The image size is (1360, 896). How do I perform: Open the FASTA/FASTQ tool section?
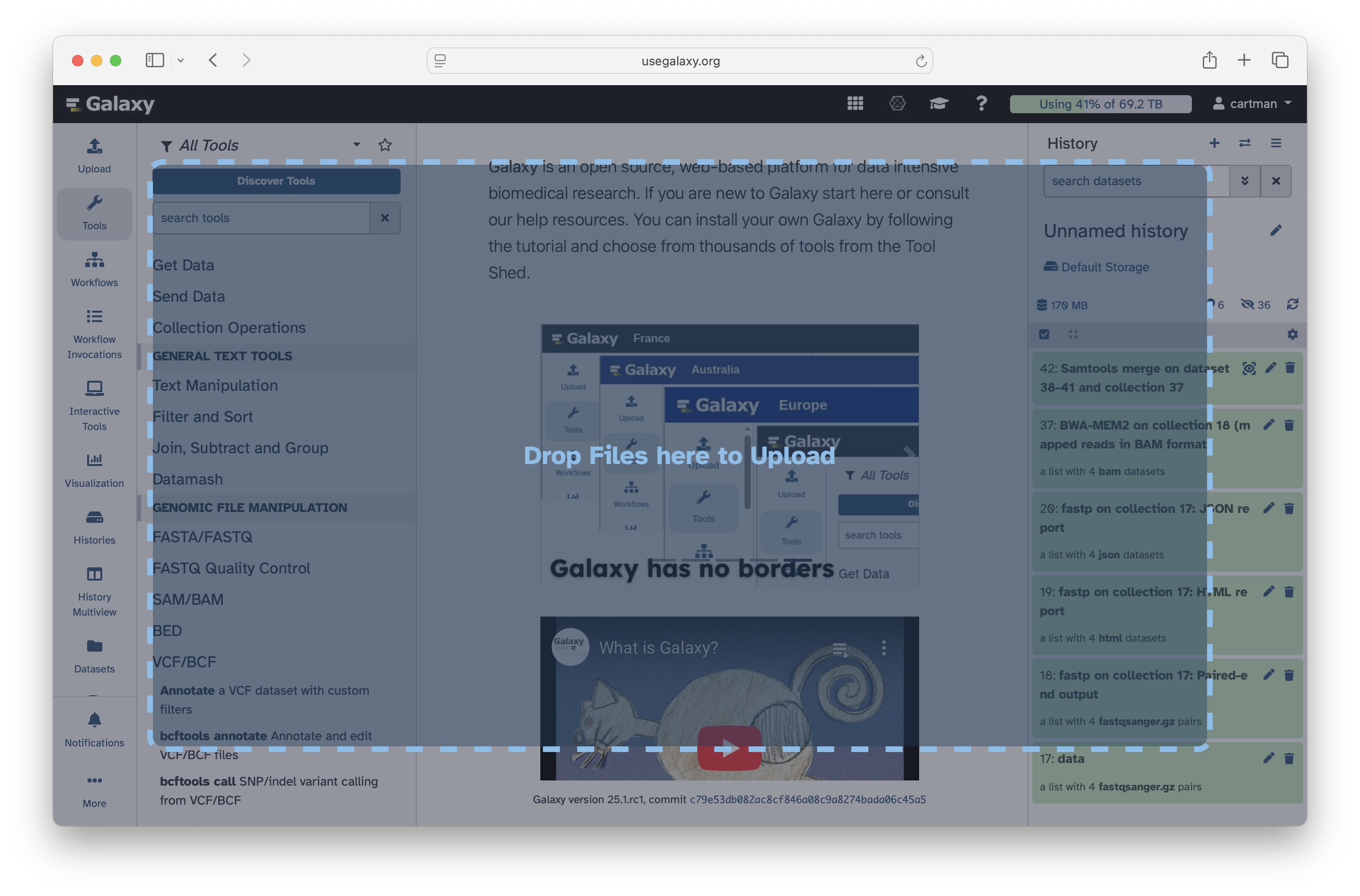203,537
